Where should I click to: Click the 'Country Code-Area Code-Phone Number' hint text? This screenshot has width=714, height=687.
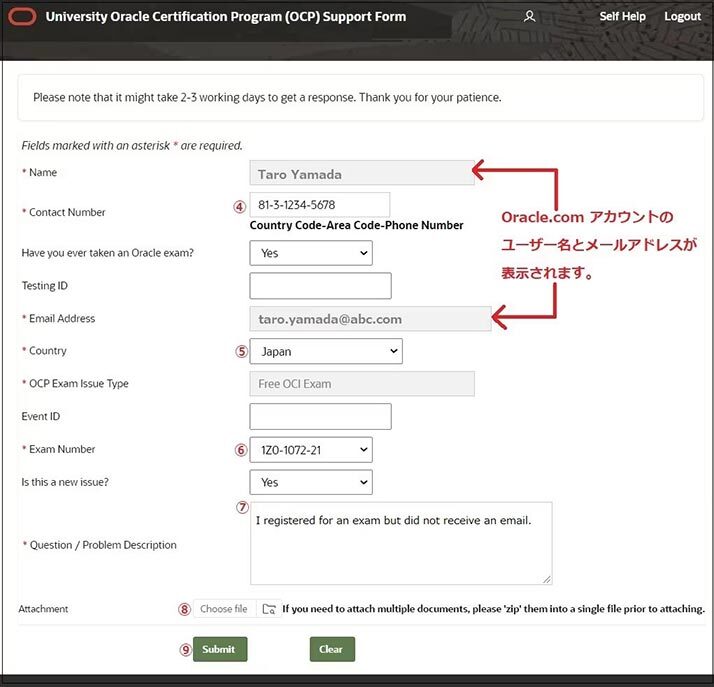point(357,225)
